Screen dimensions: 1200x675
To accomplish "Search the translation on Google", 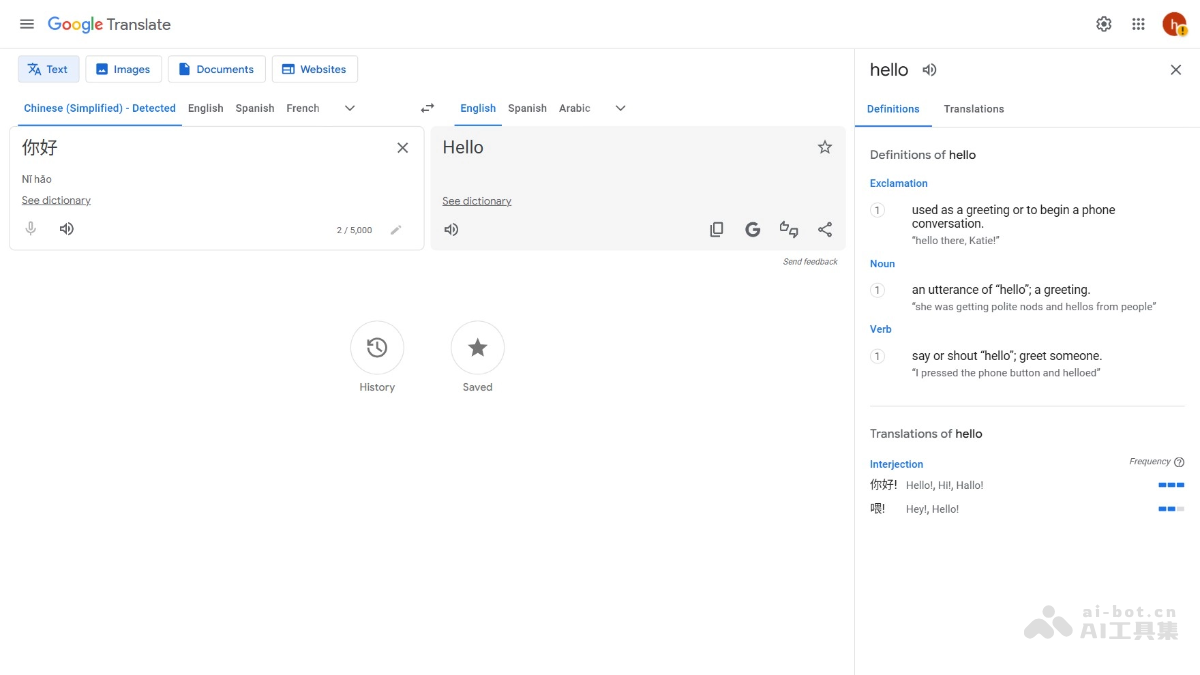I will [x=753, y=230].
